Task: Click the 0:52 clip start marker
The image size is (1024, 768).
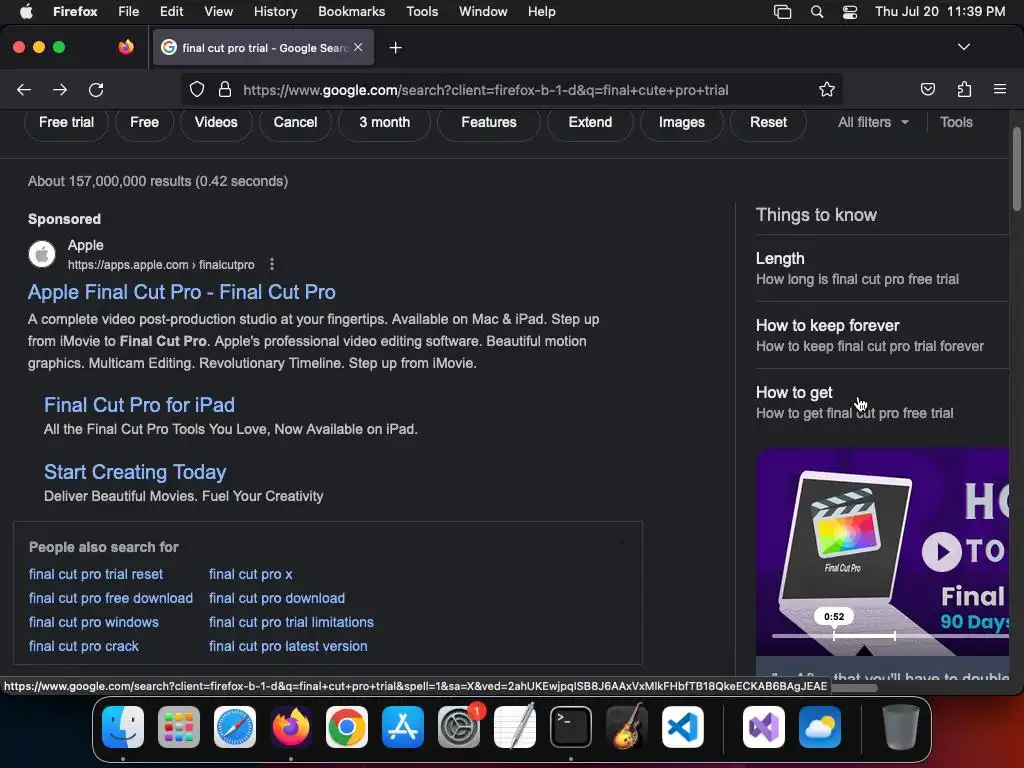Action: tap(834, 616)
